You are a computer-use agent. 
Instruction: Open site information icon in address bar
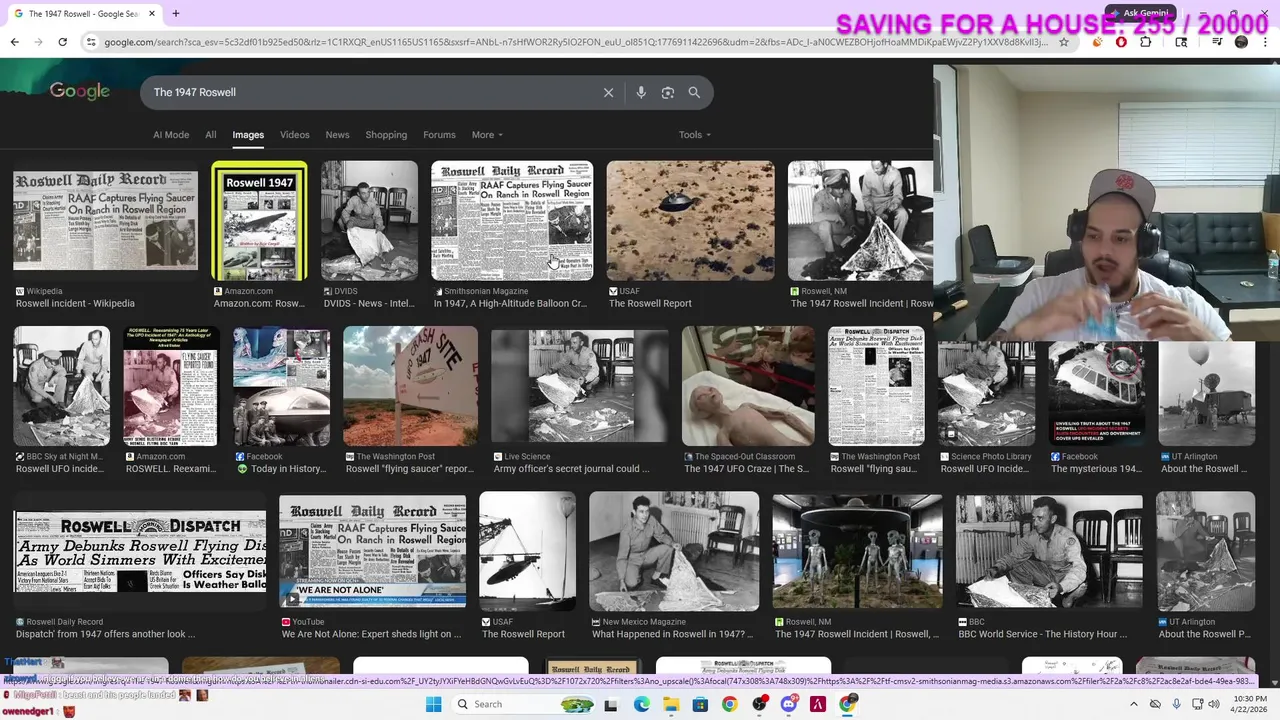(91, 42)
